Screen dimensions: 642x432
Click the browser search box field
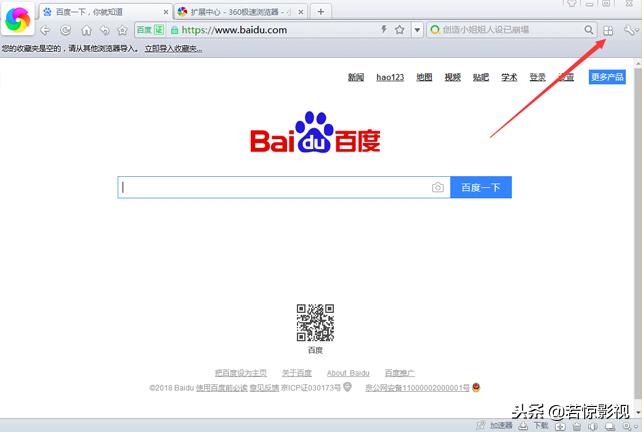pyautogui.click(x=512, y=29)
